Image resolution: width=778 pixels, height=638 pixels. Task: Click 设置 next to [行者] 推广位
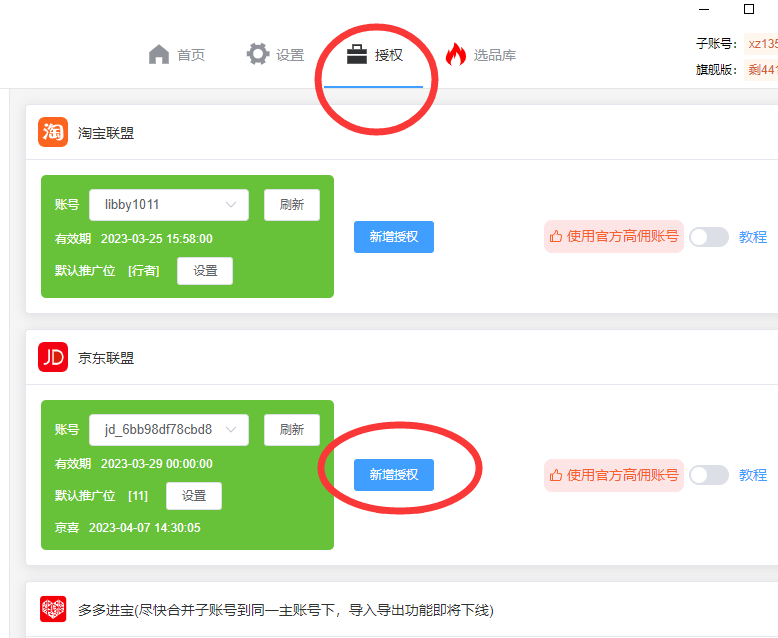(205, 271)
